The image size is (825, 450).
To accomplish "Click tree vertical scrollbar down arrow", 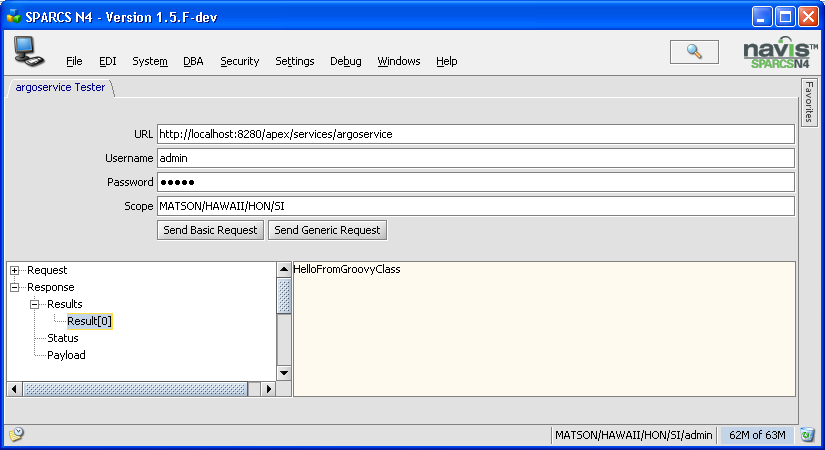I will (x=284, y=373).
